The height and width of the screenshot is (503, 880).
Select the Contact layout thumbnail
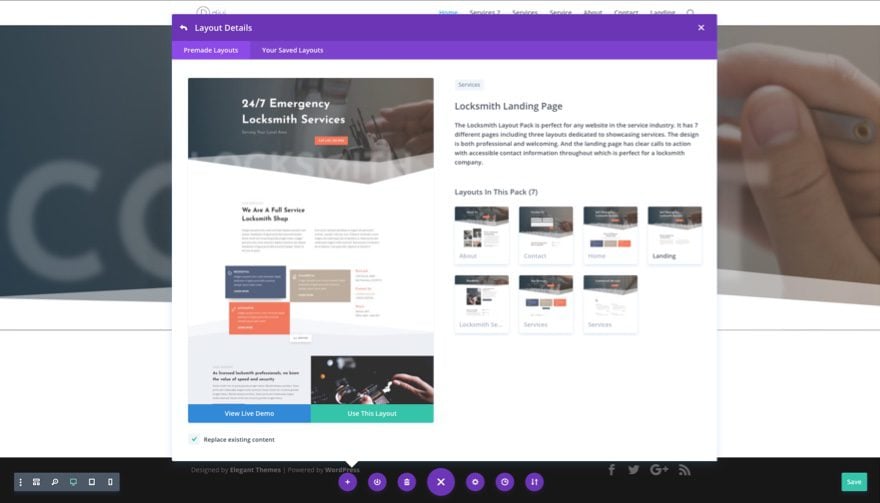tap(546, 235)
